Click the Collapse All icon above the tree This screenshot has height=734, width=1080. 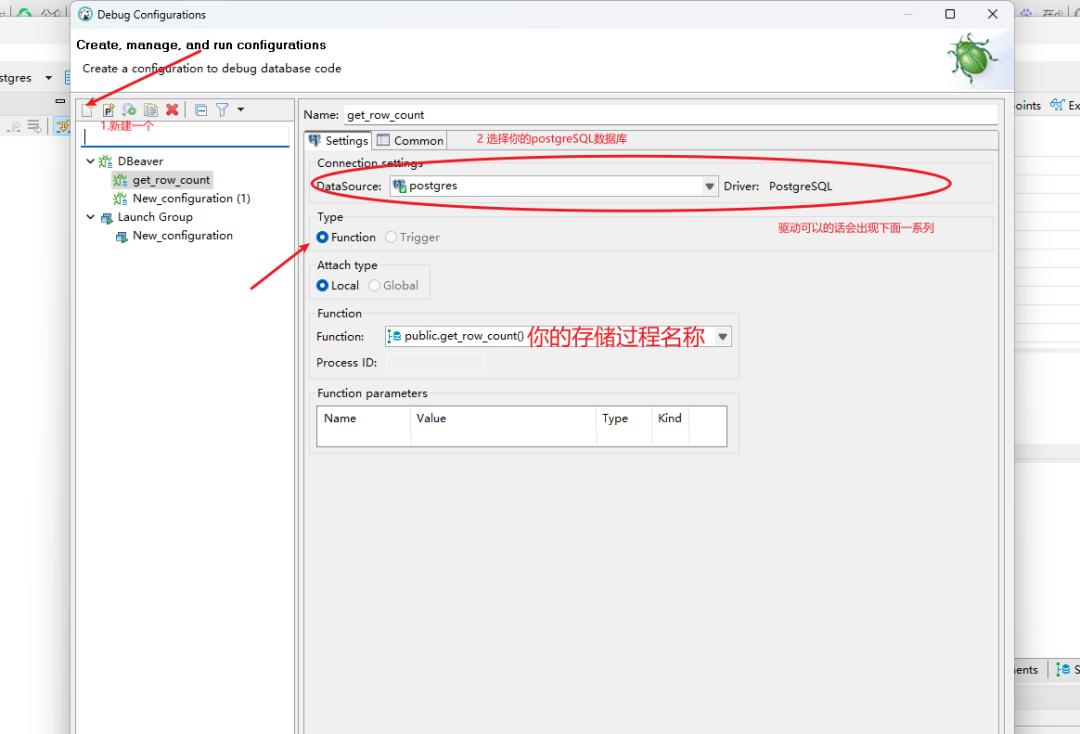click(x=200, y=110)
